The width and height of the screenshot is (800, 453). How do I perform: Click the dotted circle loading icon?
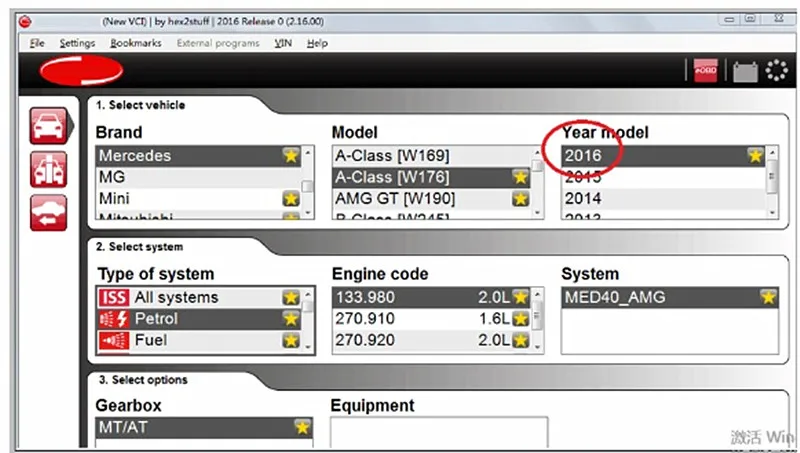776,71
